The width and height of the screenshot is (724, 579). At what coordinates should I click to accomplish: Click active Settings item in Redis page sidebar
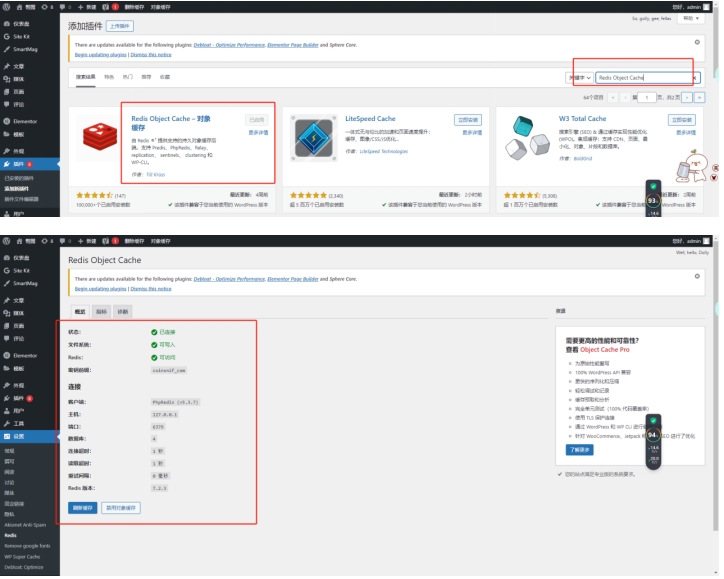pyautogui.click(x=30, y=436)
